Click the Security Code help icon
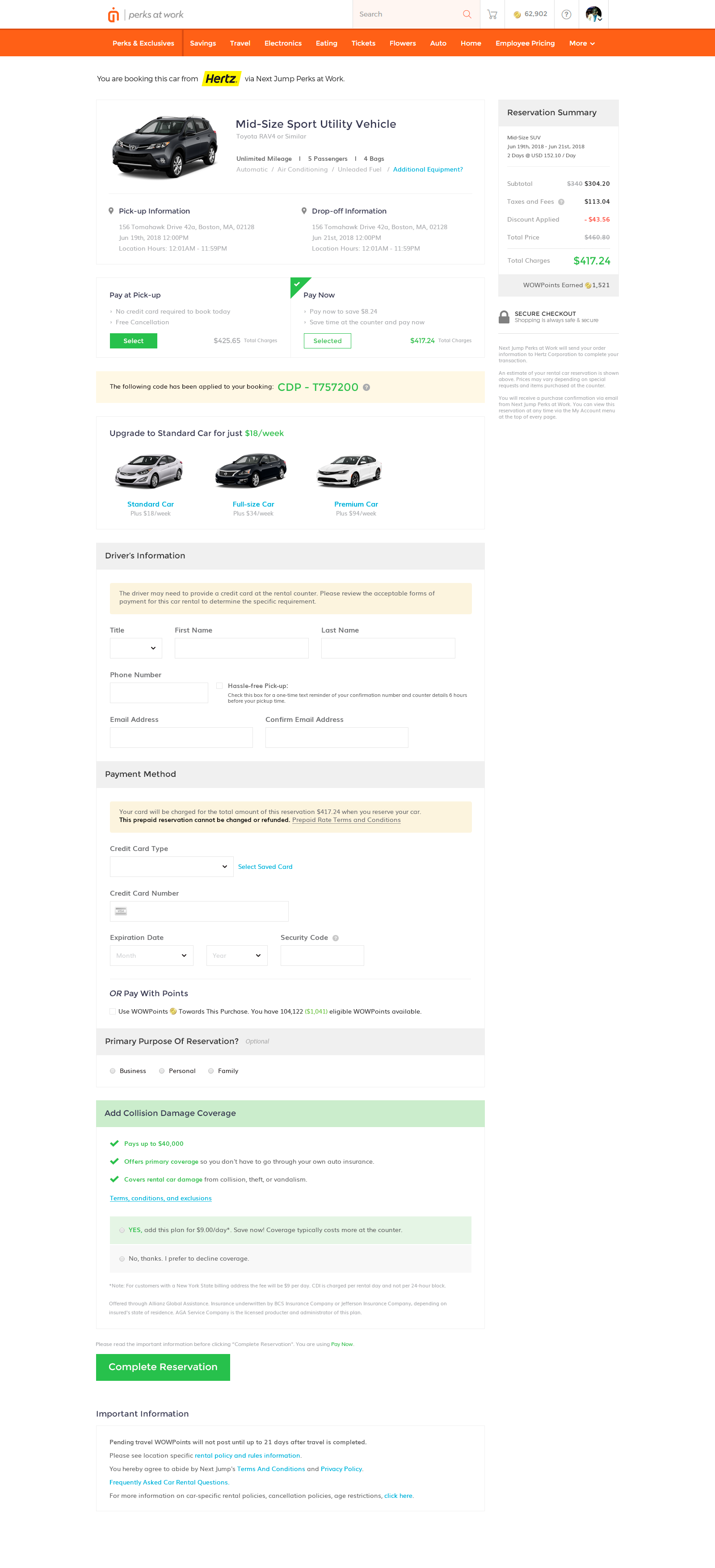The width and height of the screenshot is (715, 1568). [336, 938]
